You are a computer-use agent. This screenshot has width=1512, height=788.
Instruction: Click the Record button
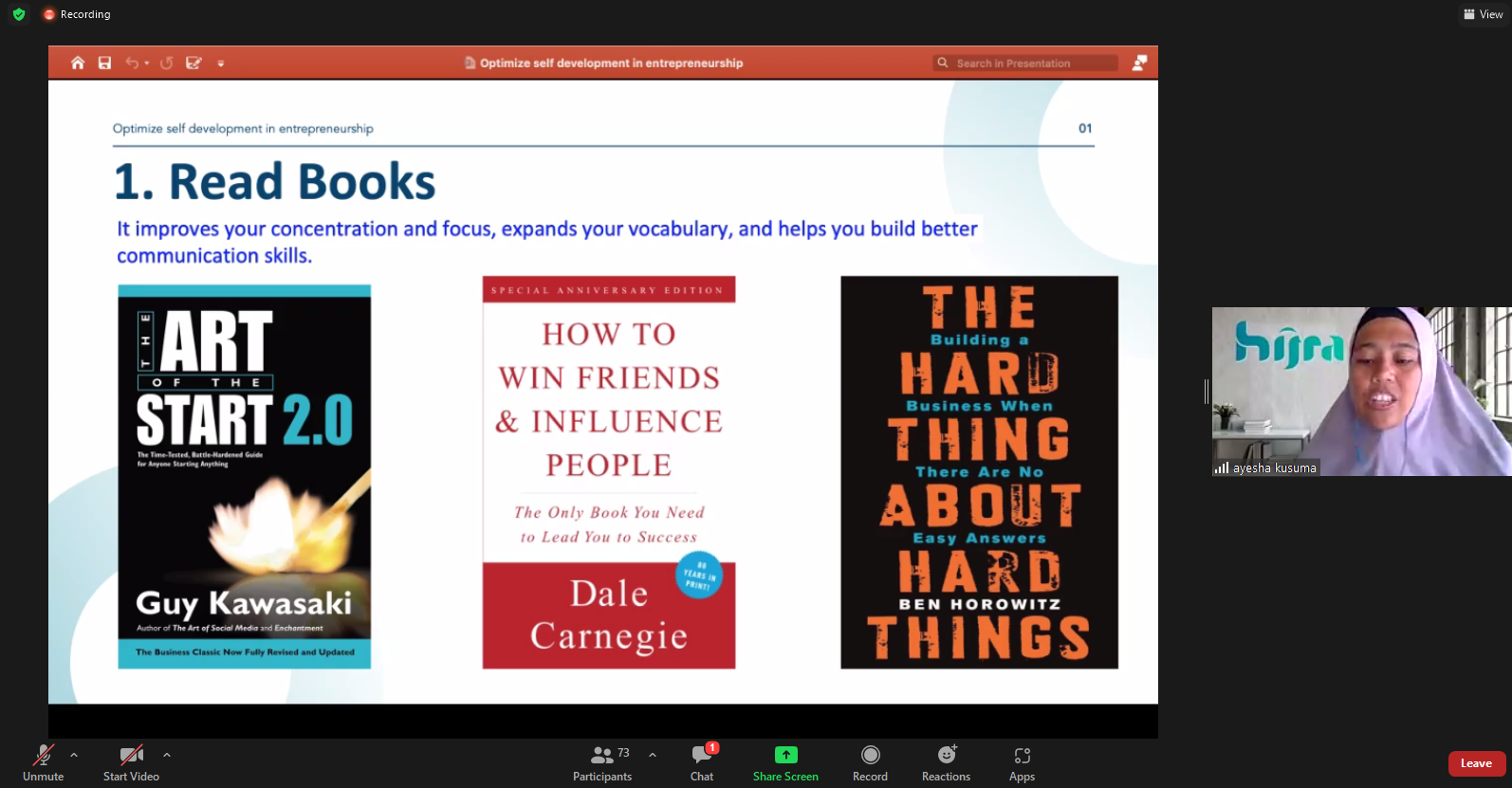(x=870, y=762)
